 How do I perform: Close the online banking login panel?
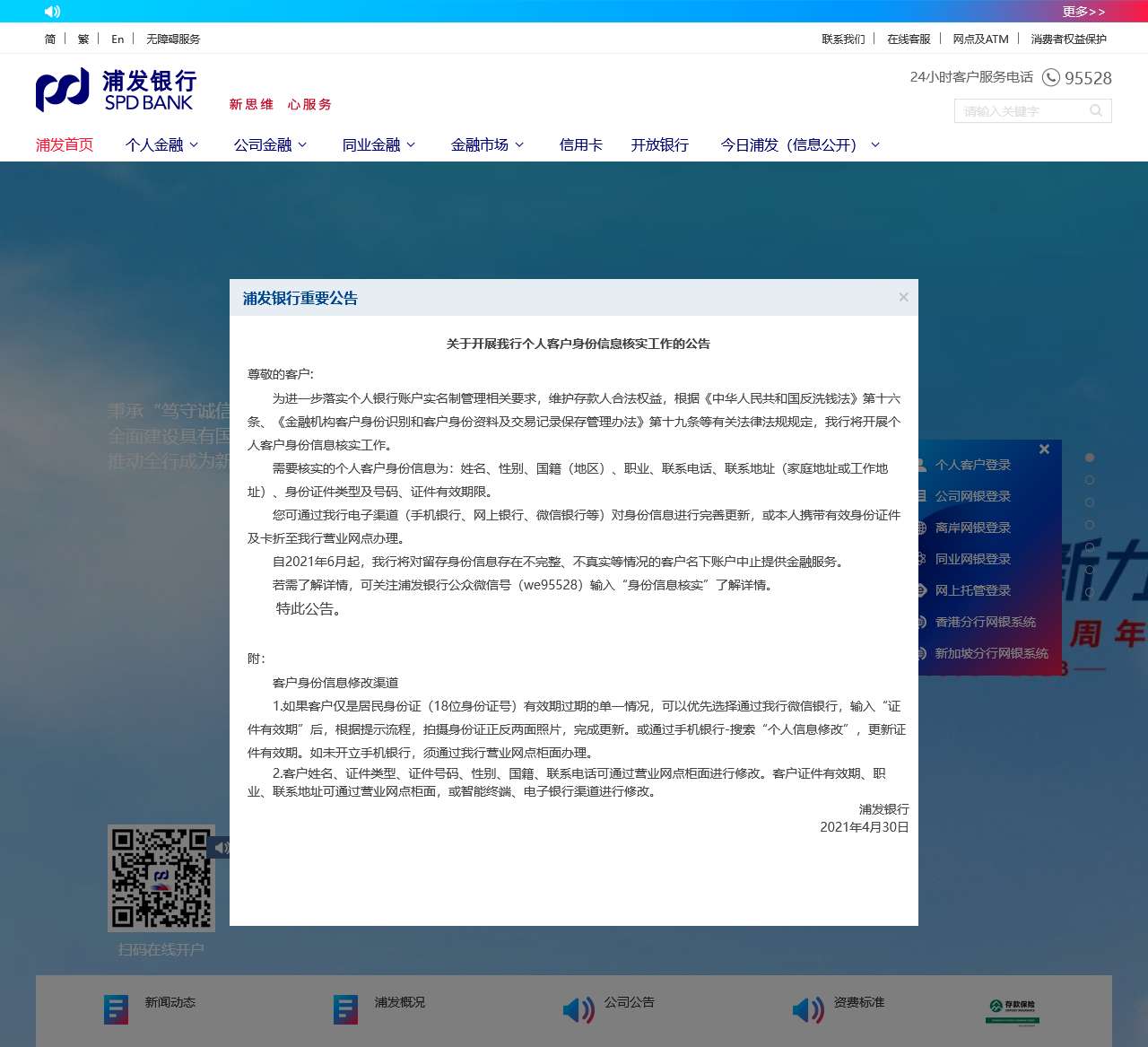(1044, 449)
